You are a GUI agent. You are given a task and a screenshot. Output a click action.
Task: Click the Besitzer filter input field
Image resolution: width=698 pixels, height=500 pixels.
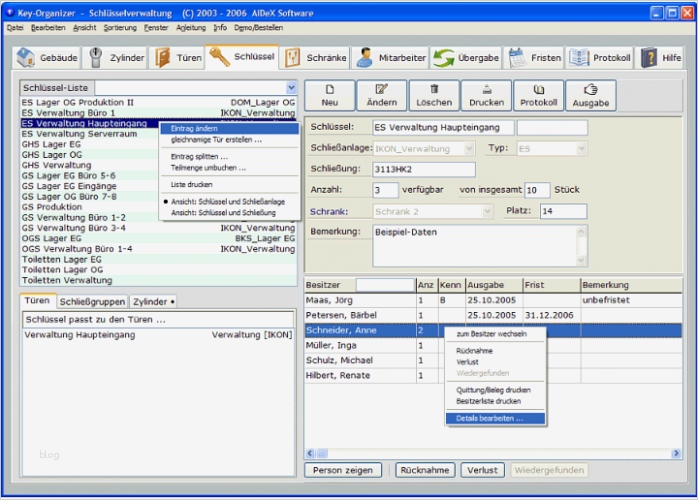coord(386,285)
